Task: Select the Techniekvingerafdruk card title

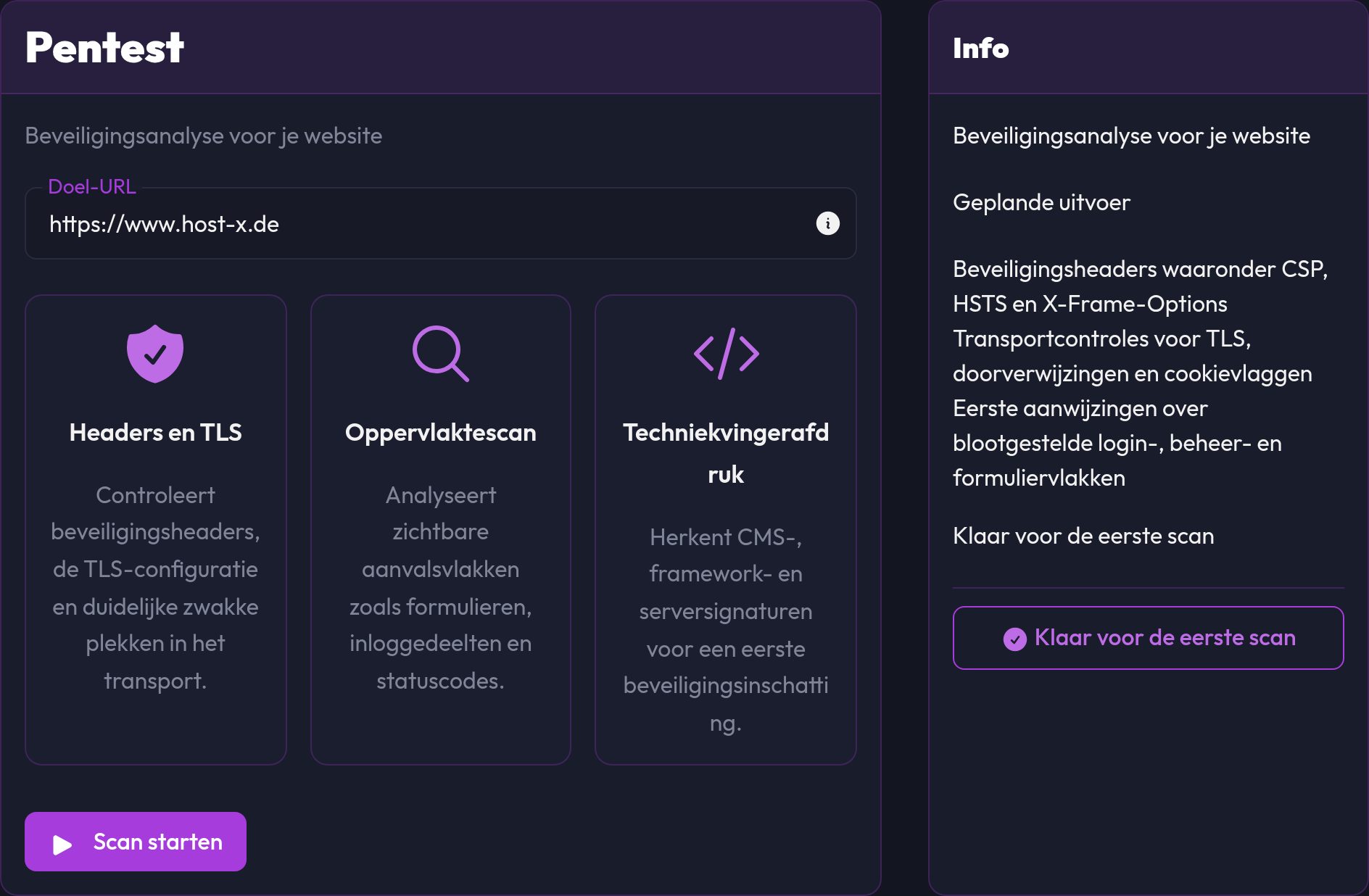Action: click(x=726, y=453)
